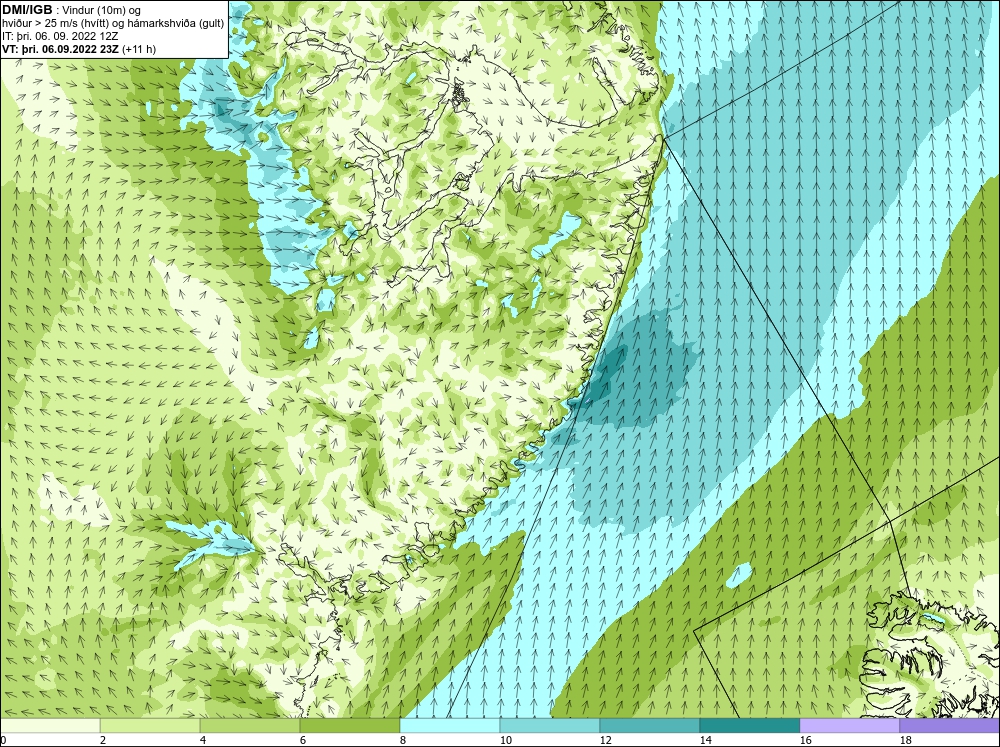Click the small pale cyan oval in the sea
This screenshot has width=1000, height=747.
coord(739,575)
